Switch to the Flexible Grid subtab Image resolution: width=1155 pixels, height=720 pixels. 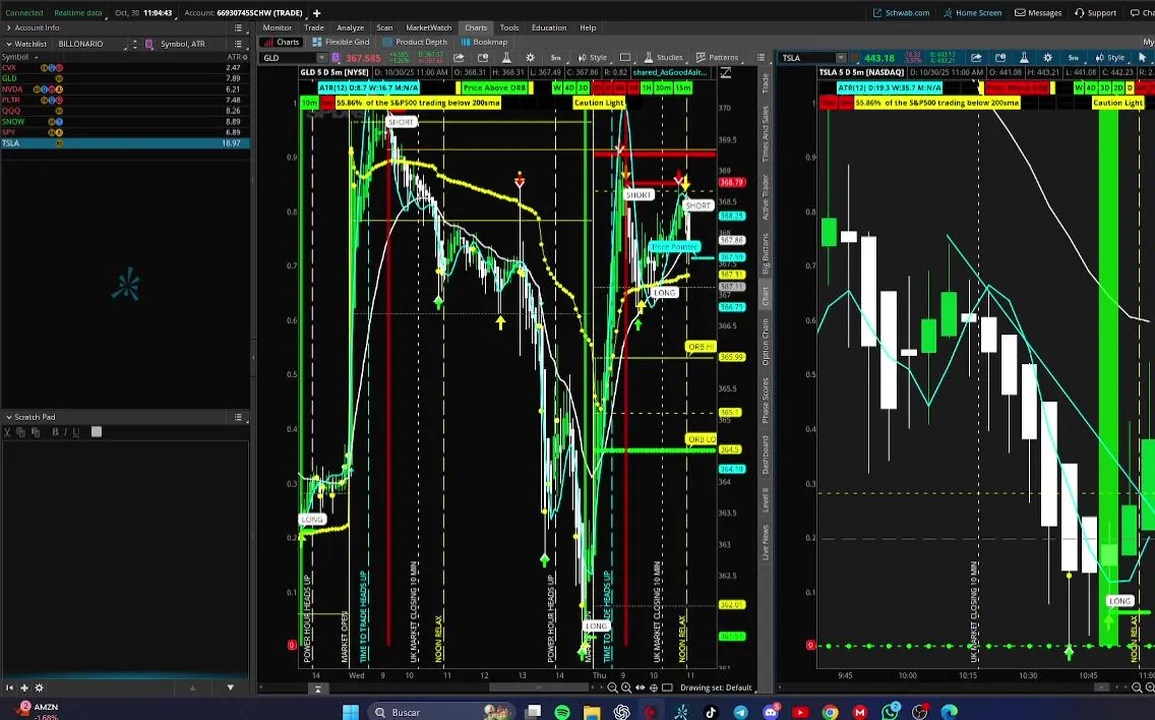pos(340,42)
